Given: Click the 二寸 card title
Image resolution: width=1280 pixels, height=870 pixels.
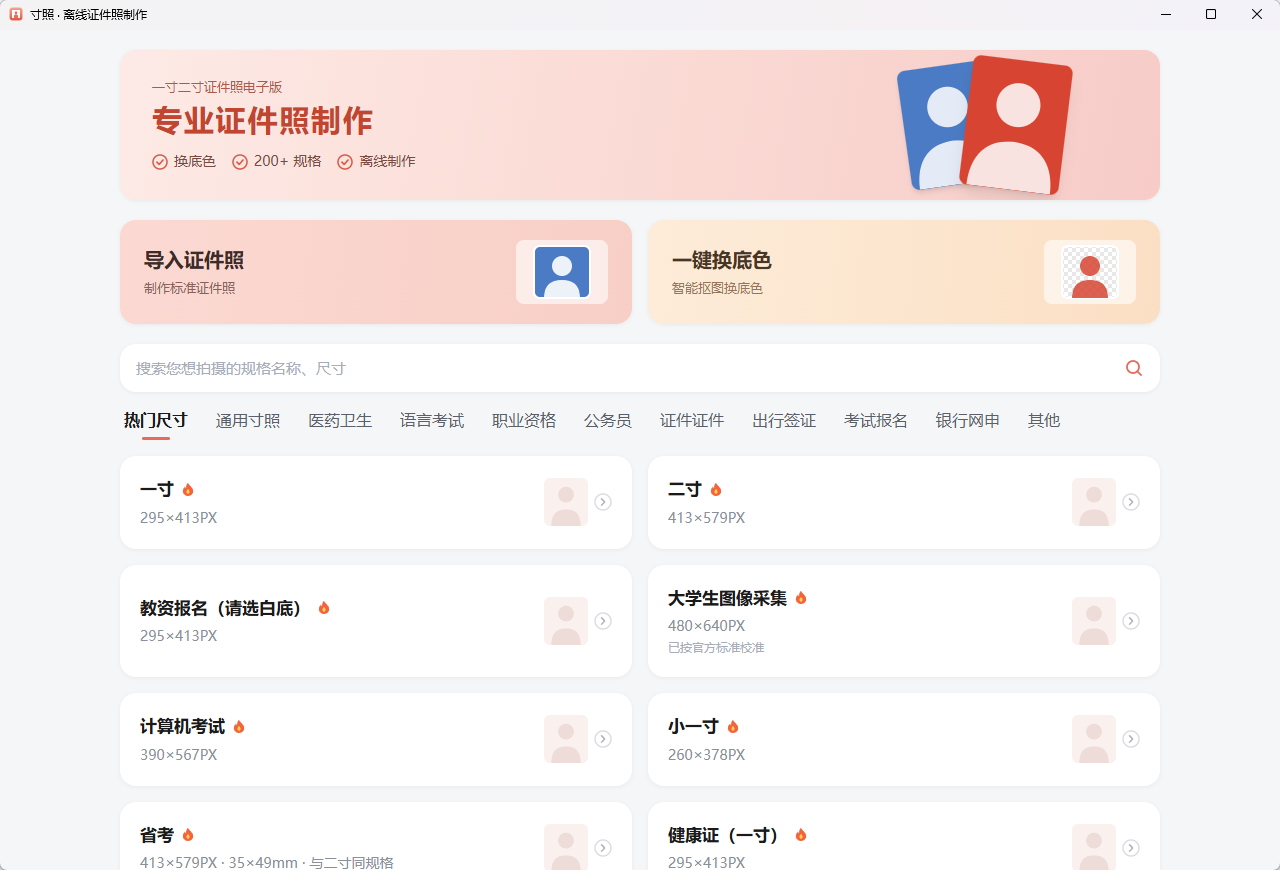Looking at the screenshot, I should coord(685,490).
